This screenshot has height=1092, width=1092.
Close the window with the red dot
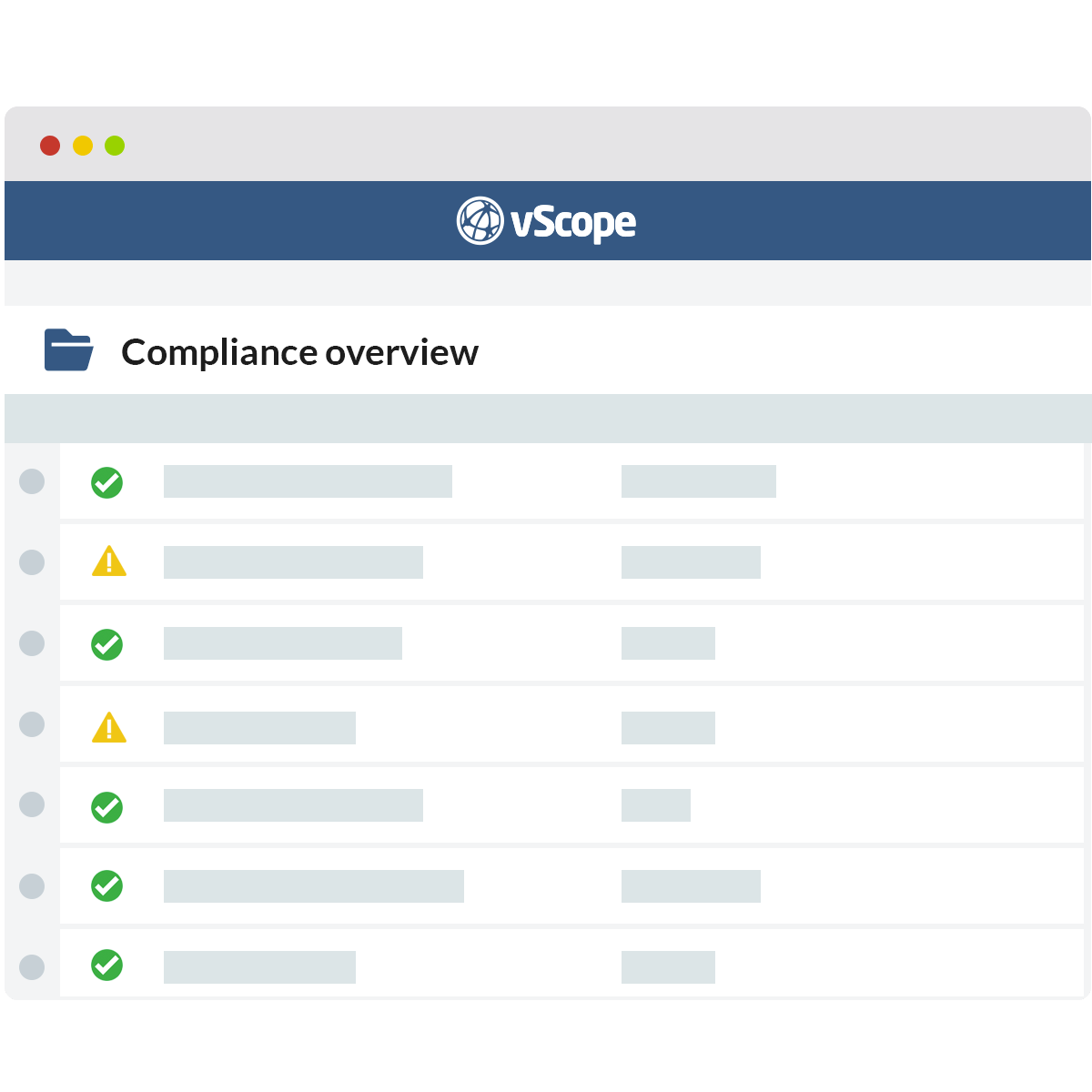(50, 146)
